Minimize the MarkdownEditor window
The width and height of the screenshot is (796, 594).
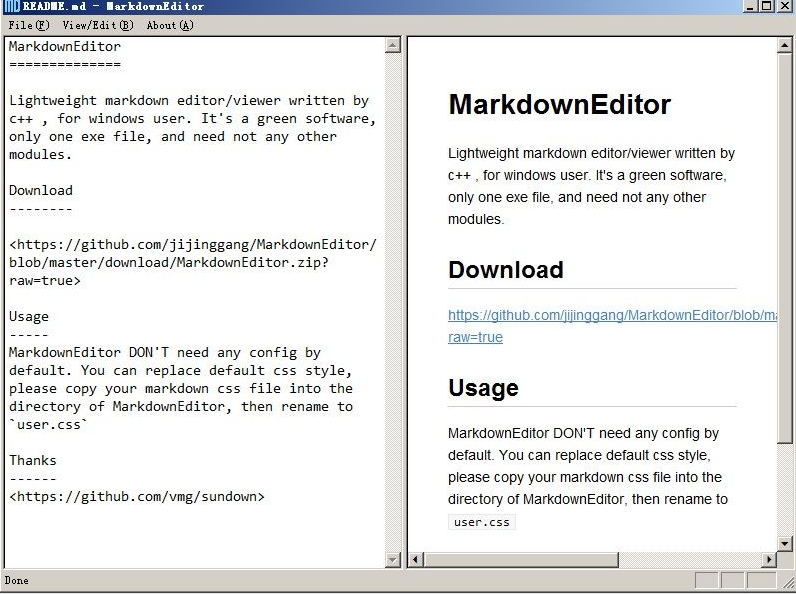pos(751,6)
